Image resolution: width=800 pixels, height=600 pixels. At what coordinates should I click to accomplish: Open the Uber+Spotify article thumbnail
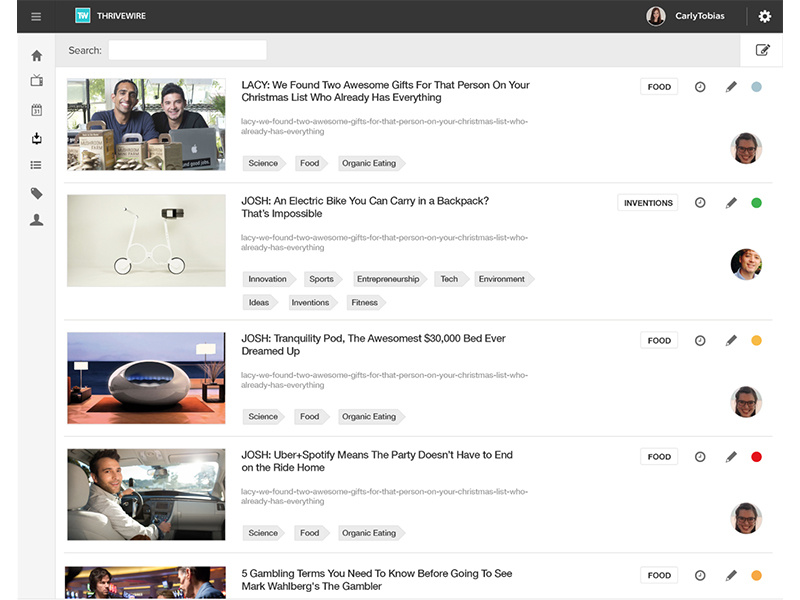tap(146, 495)
